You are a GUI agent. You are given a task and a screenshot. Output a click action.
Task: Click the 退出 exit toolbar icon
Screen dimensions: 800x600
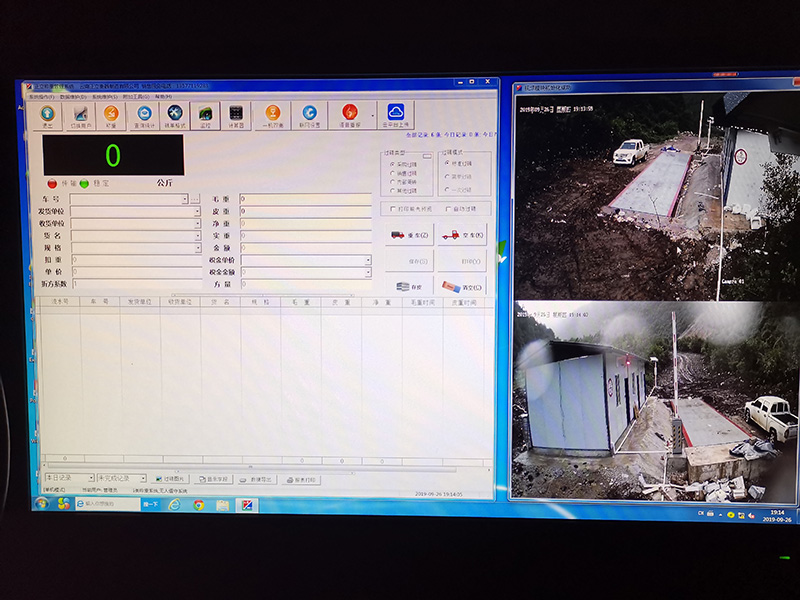coord(47,115)
